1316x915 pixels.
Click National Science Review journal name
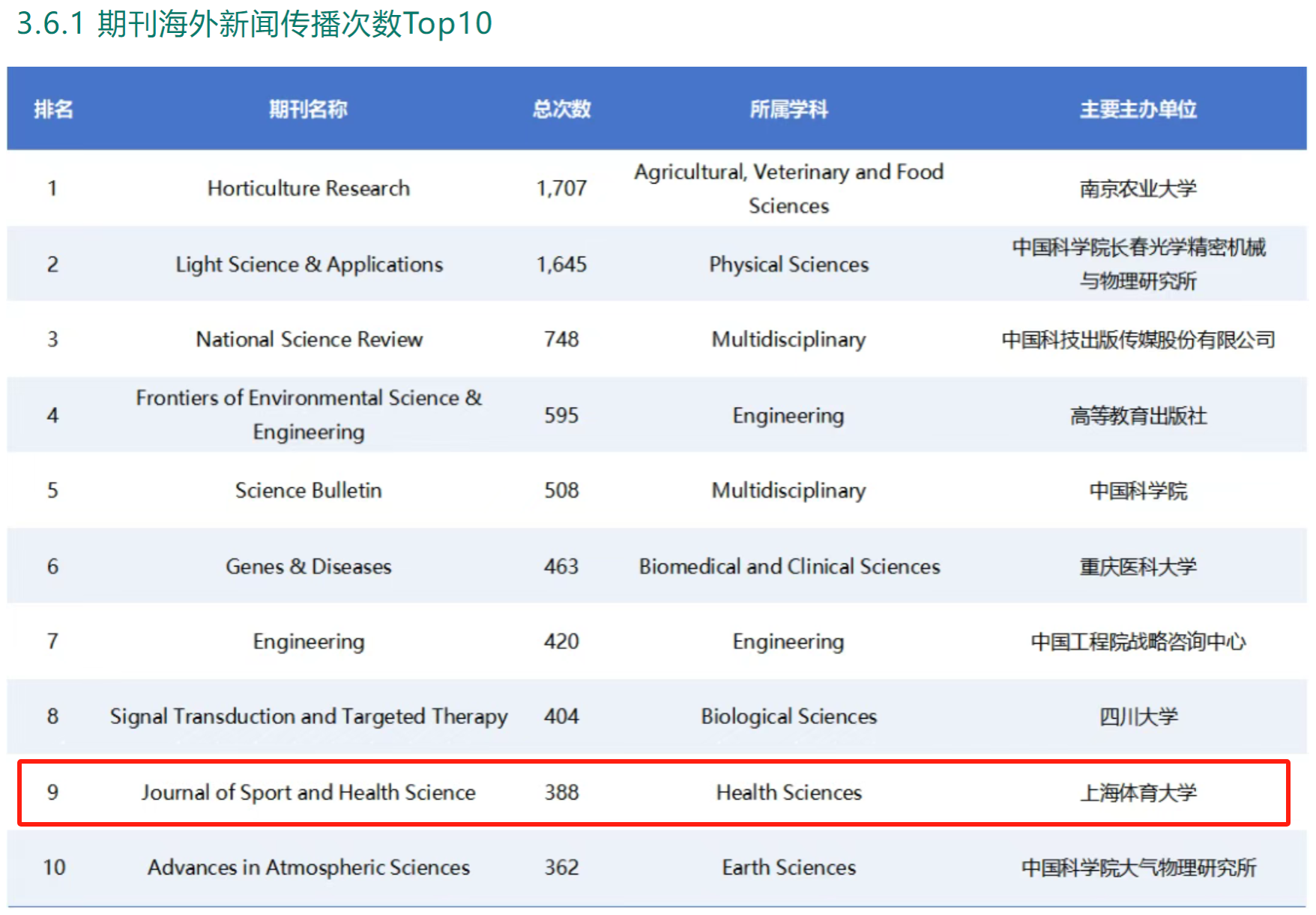(x=309, y=339)
